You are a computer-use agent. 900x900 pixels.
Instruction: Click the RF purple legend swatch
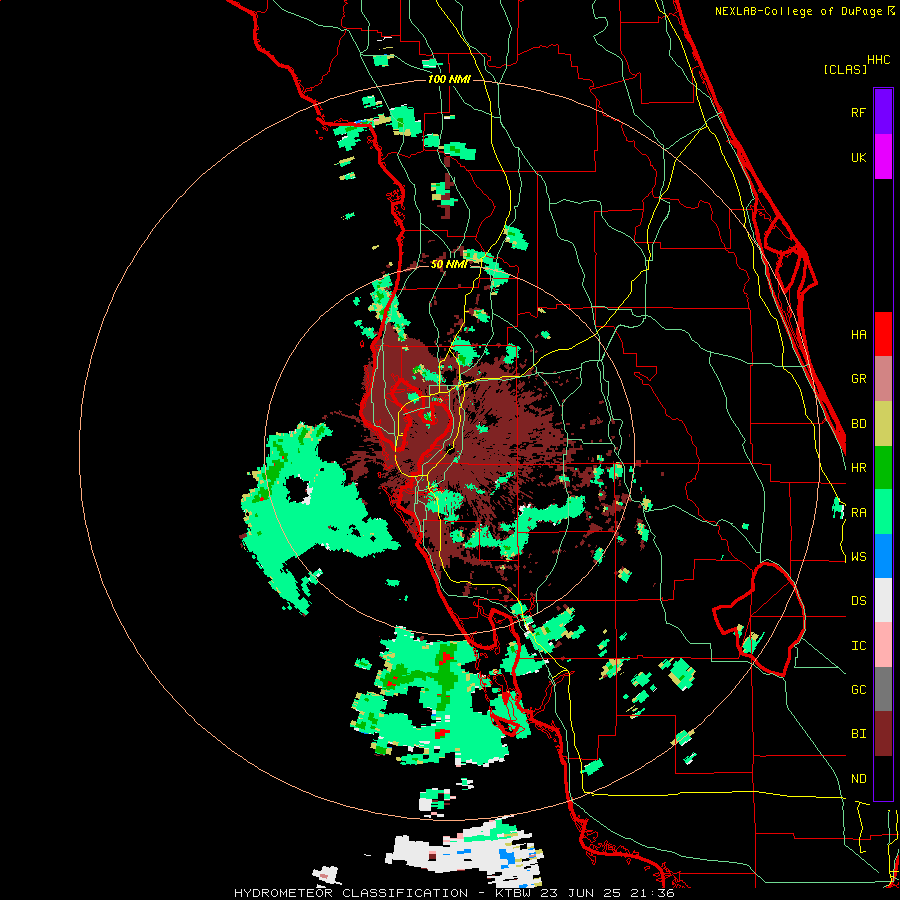click(x=883, y=112)
